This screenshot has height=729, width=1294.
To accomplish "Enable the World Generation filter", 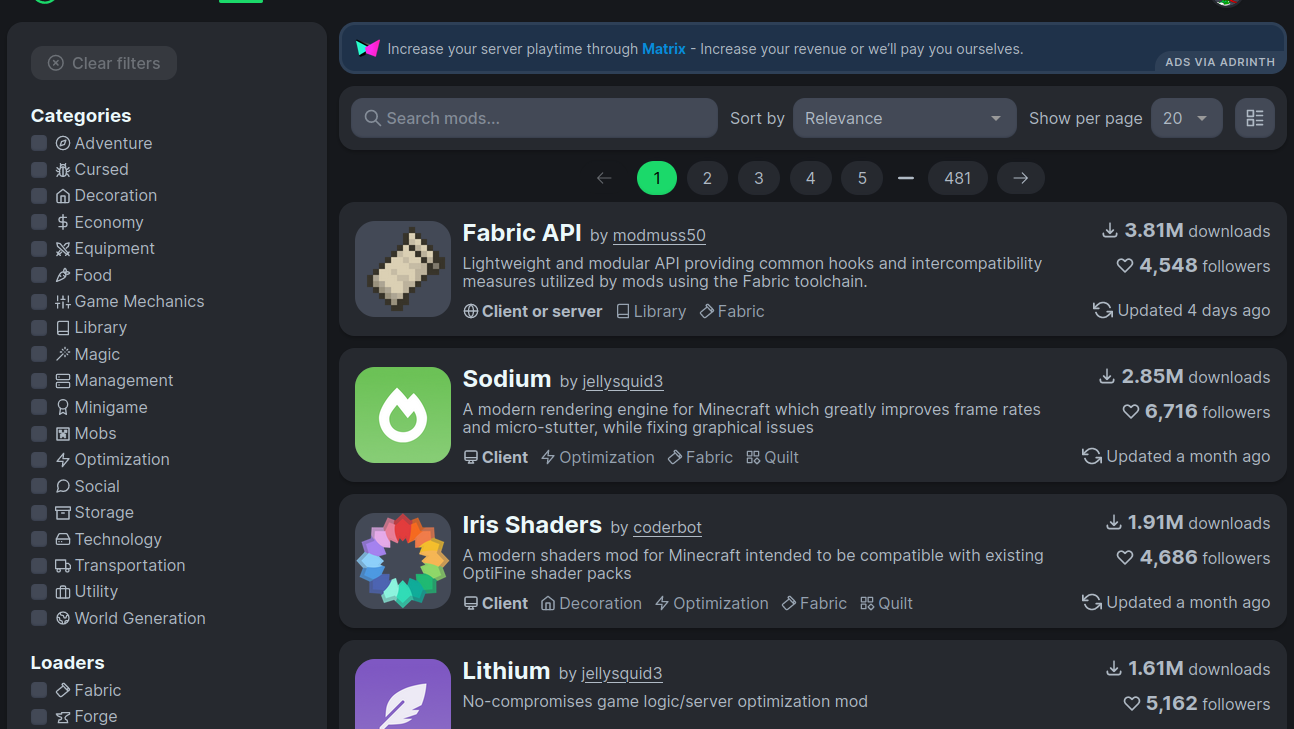I will coord(37,618).
